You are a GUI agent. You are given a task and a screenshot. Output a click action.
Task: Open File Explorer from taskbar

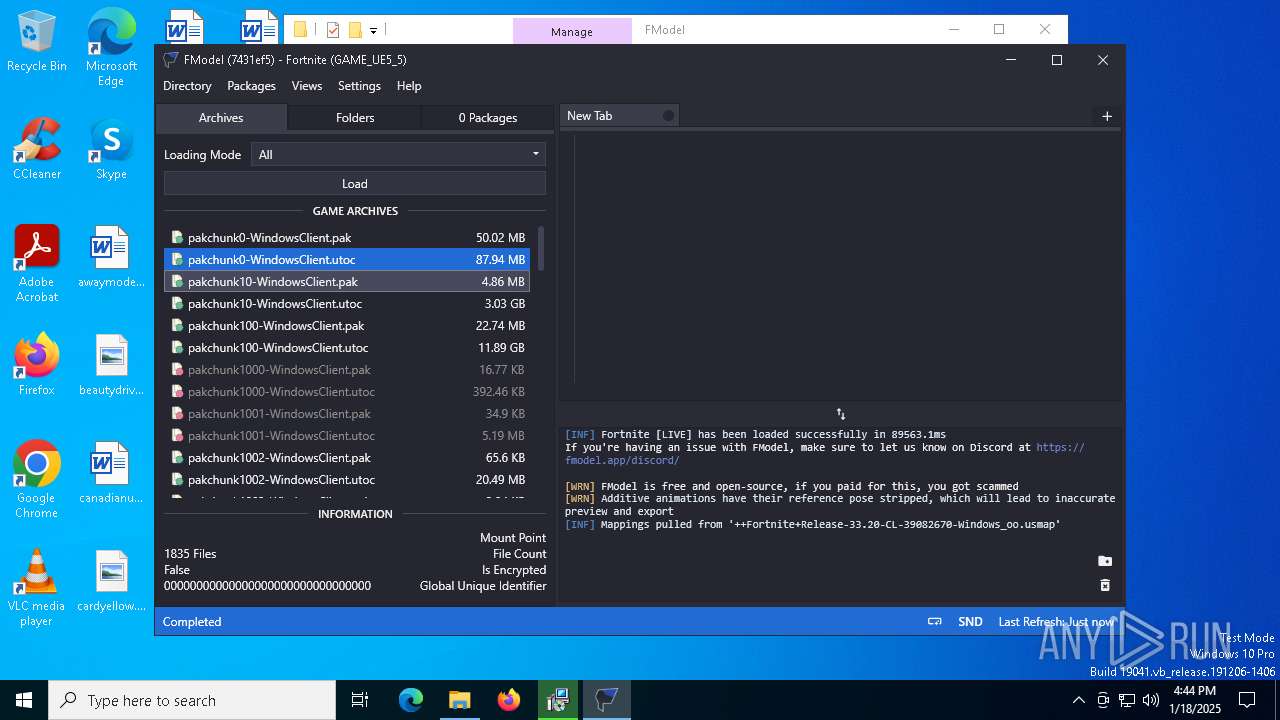click(459, 700)
